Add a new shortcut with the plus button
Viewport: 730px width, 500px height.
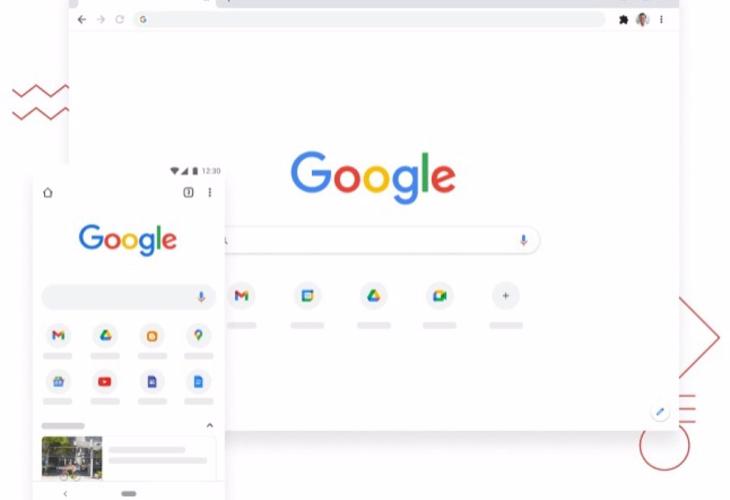(x=506, y=296)
